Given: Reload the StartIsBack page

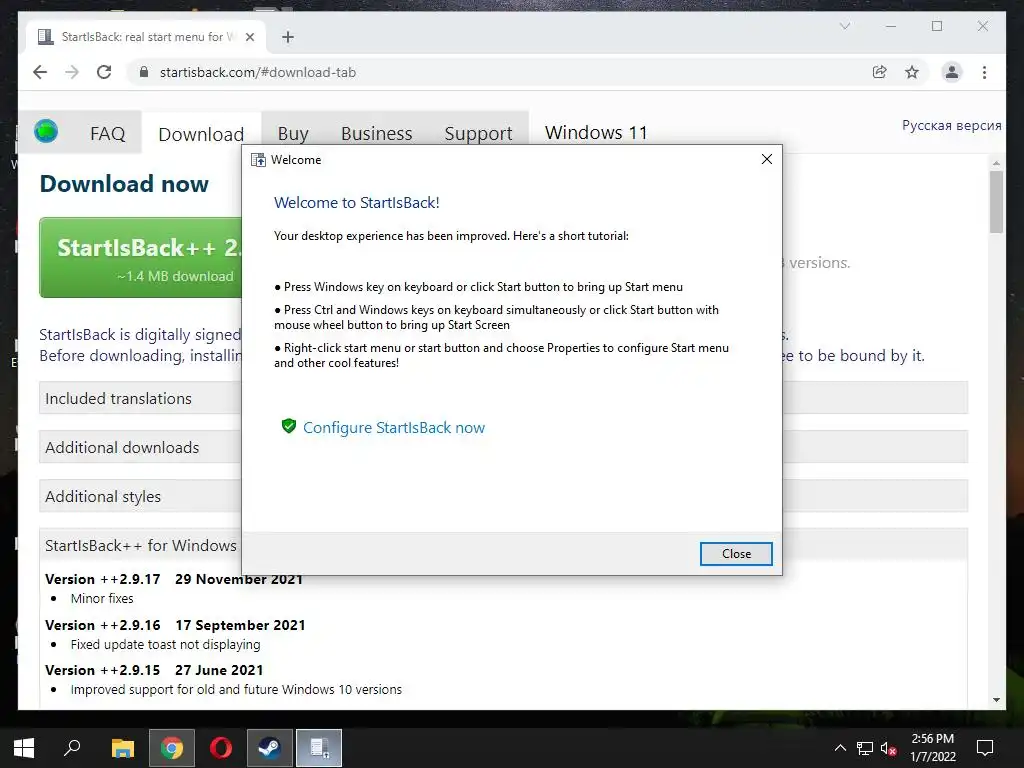Looking at the screenshot, I should pyautogui.click(x=104, y=72).
